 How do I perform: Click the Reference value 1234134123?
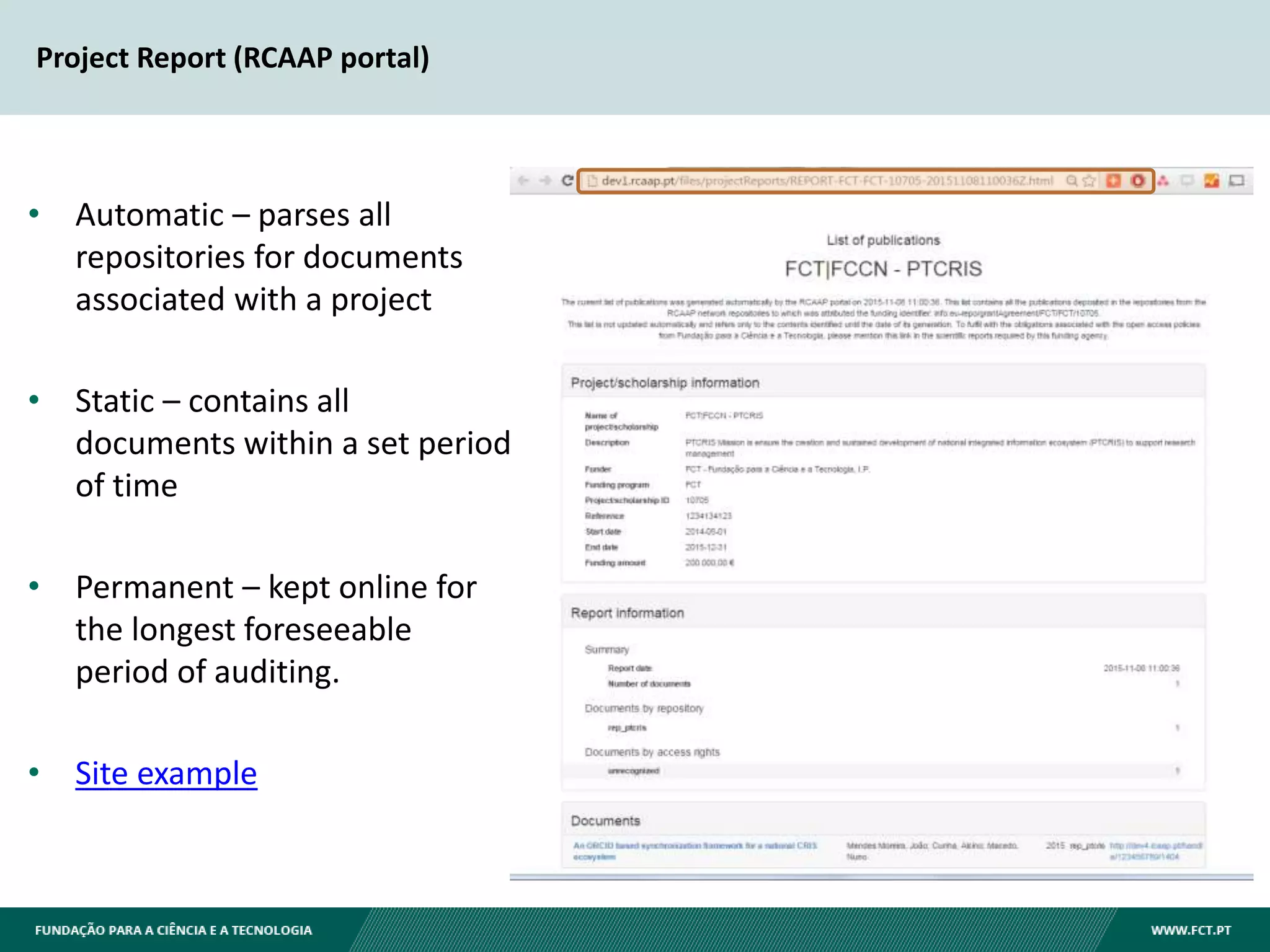click(x=708, y=516)
